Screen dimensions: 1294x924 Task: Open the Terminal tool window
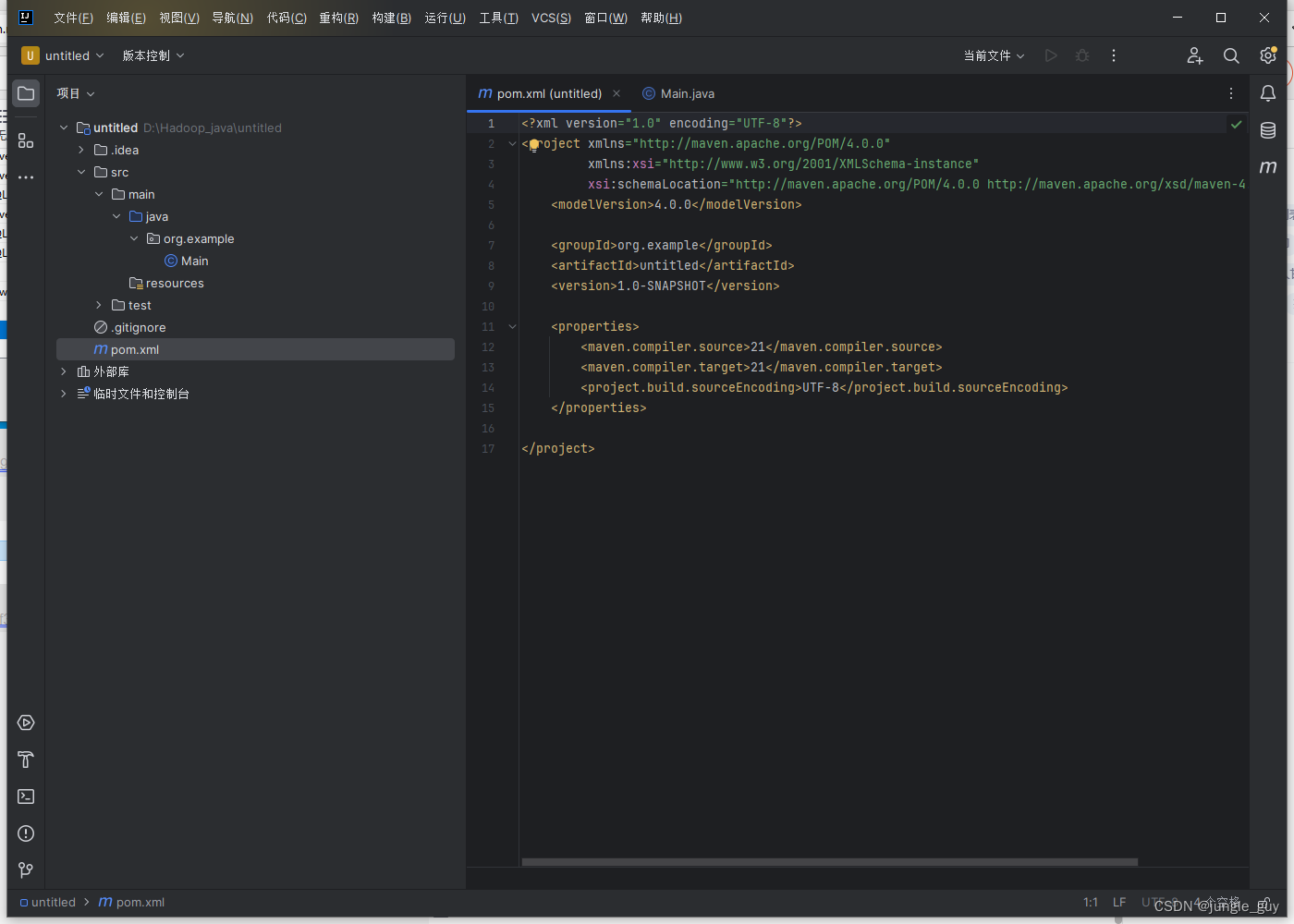[x=26, y=796]
